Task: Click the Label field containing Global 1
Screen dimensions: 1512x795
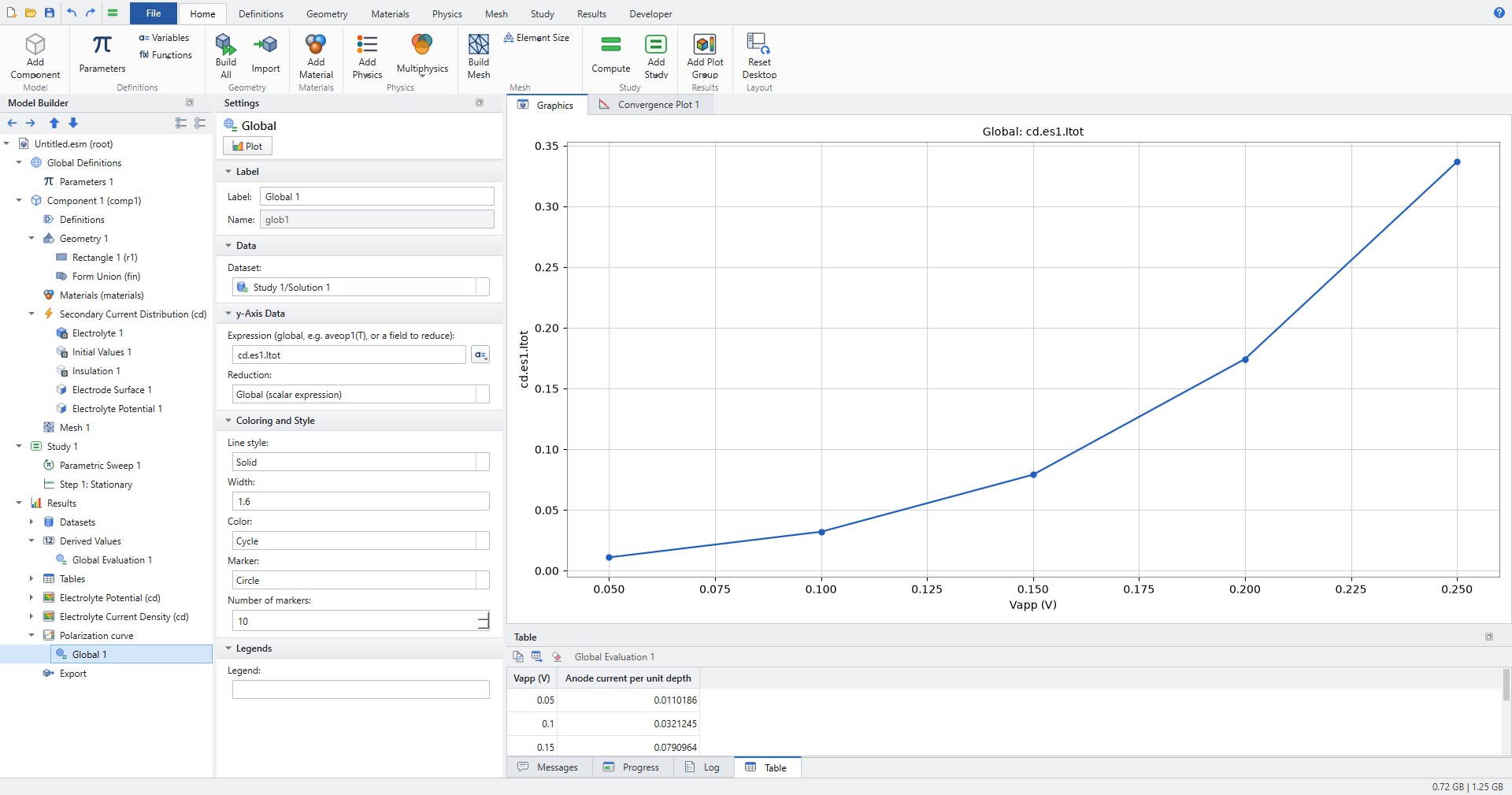Action: click(377, 196)
